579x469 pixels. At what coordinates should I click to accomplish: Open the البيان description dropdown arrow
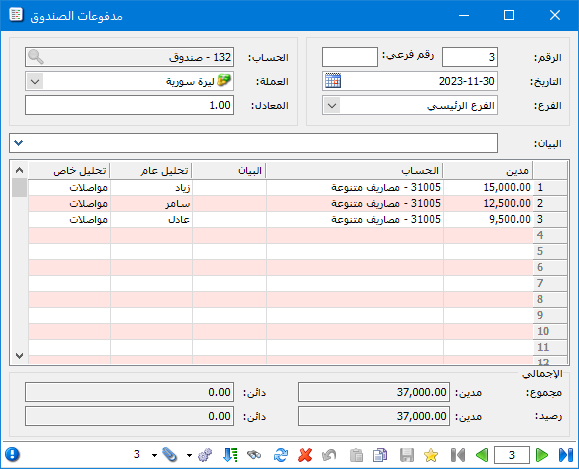tap(18, 143)
